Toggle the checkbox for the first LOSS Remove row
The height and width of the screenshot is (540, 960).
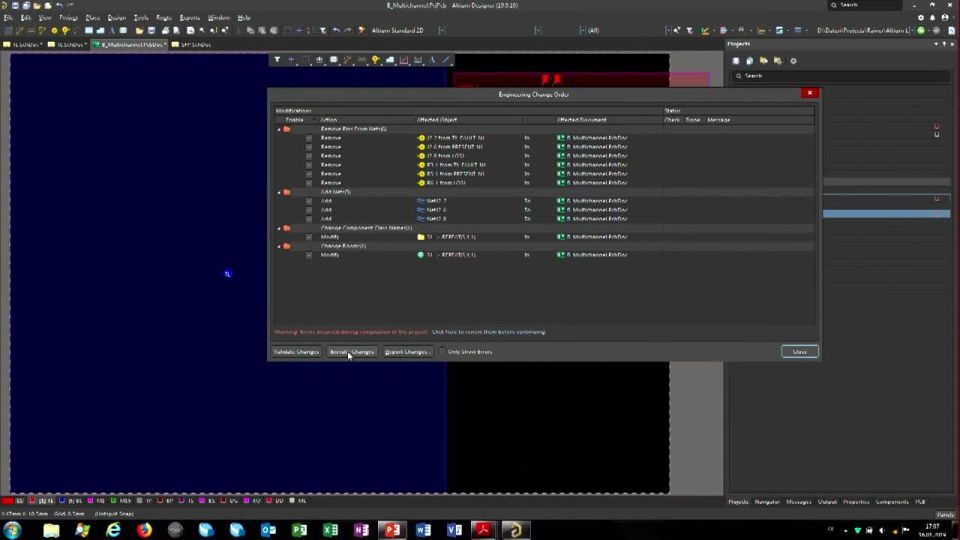(x=309, y=156)
